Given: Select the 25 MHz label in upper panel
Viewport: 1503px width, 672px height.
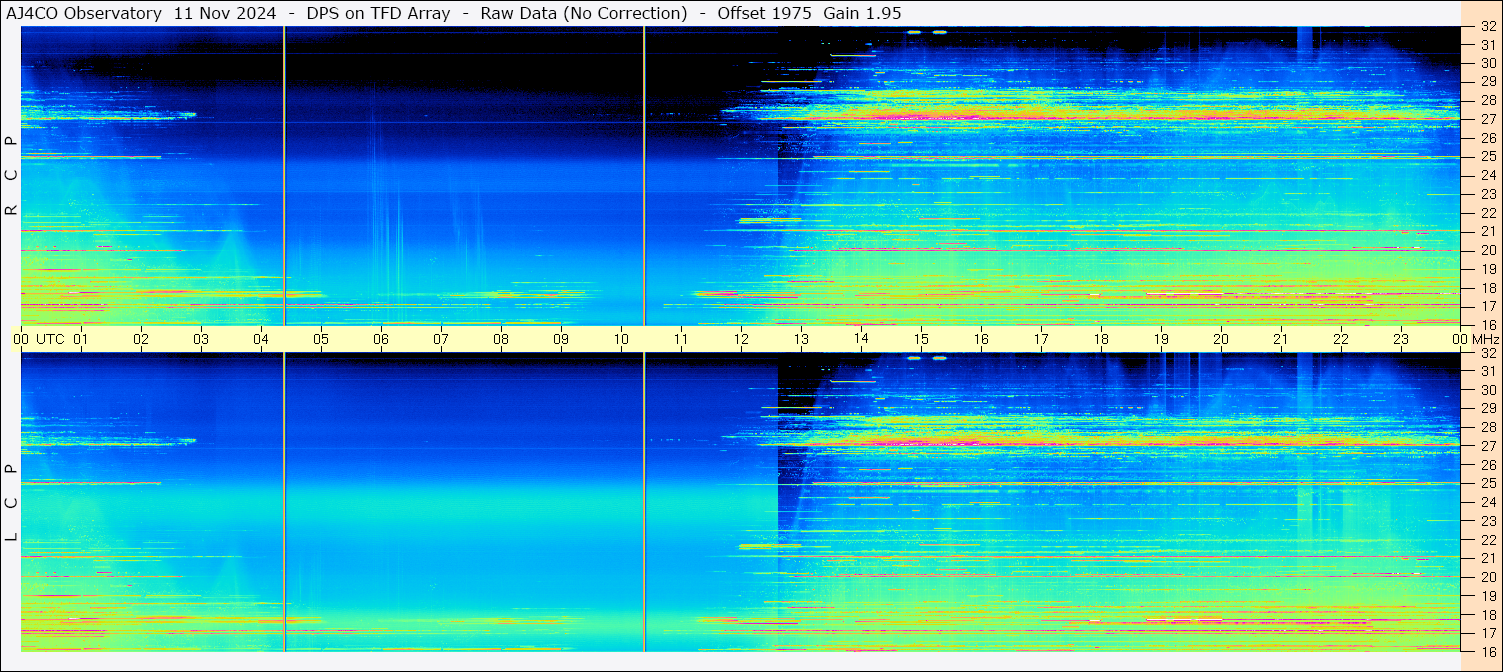Looking at the screenshot, I should tap(1487, 157).
